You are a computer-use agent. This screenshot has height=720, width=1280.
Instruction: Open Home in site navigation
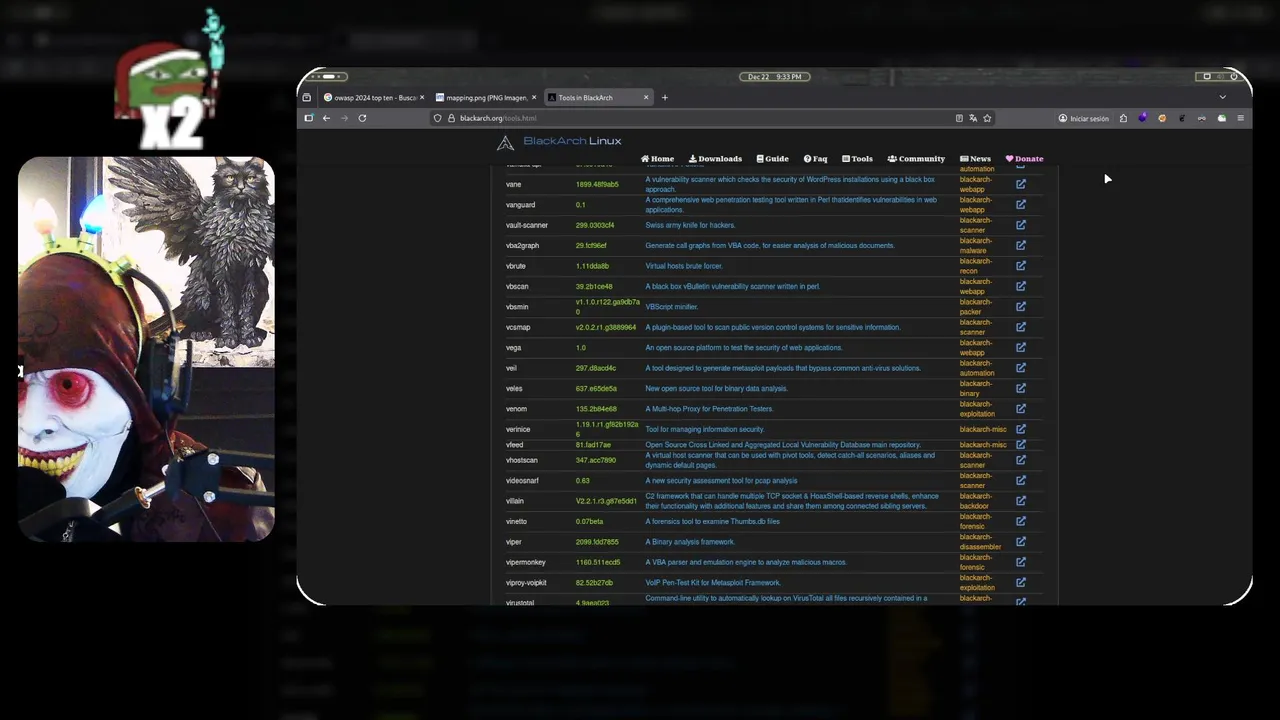coord(657,159)
